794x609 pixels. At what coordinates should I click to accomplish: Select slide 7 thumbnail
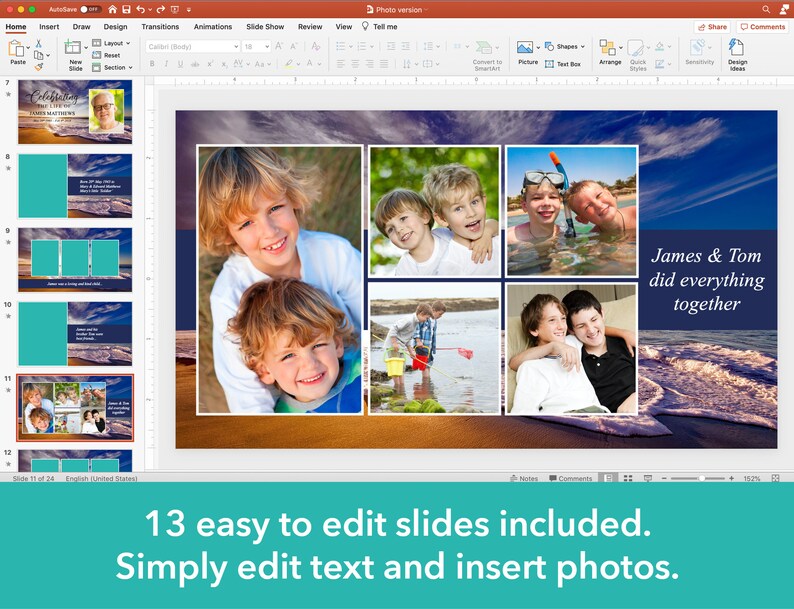[x=75, y=112]
